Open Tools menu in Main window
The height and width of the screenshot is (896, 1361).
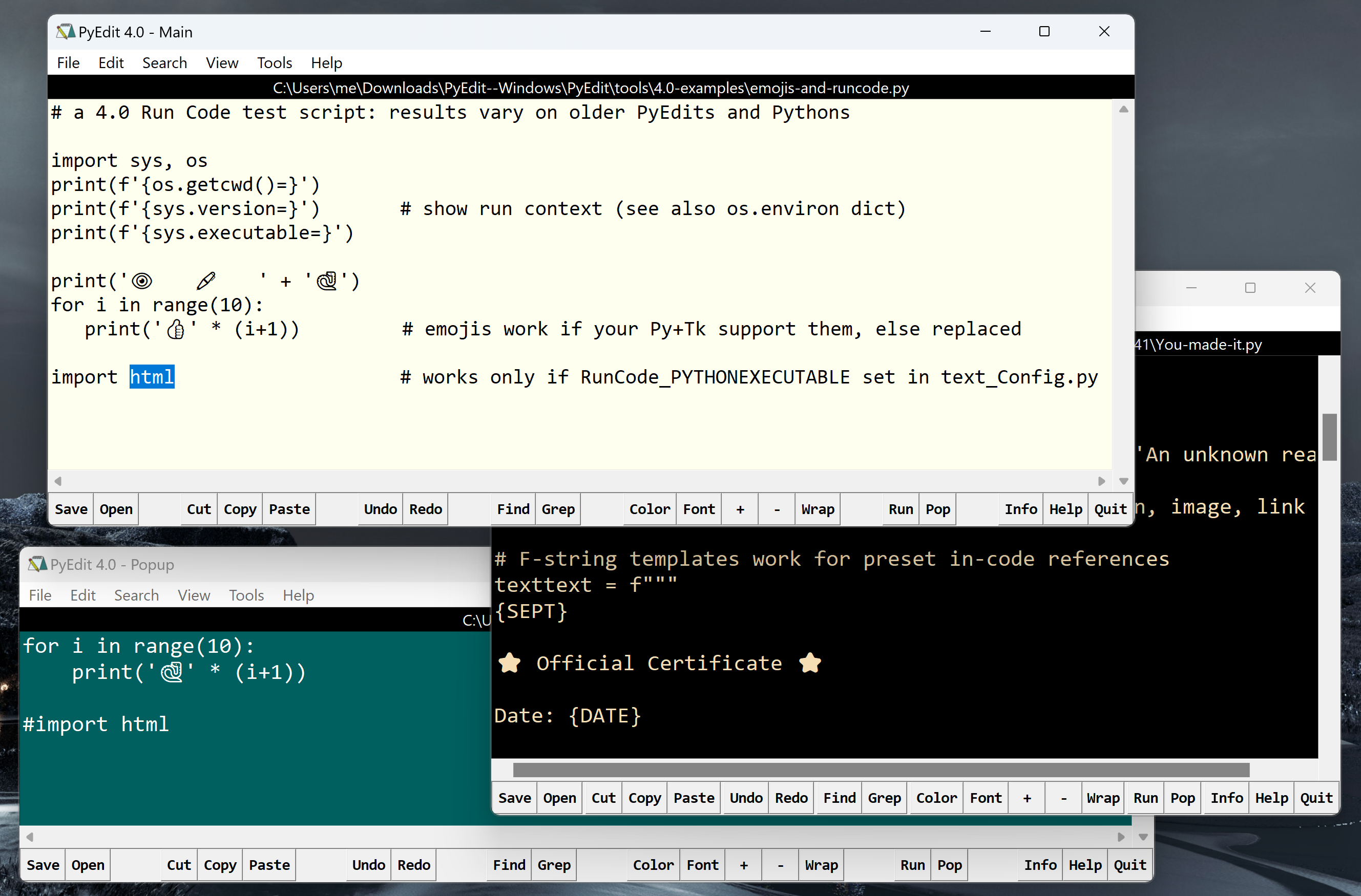[x=275, y=62]
